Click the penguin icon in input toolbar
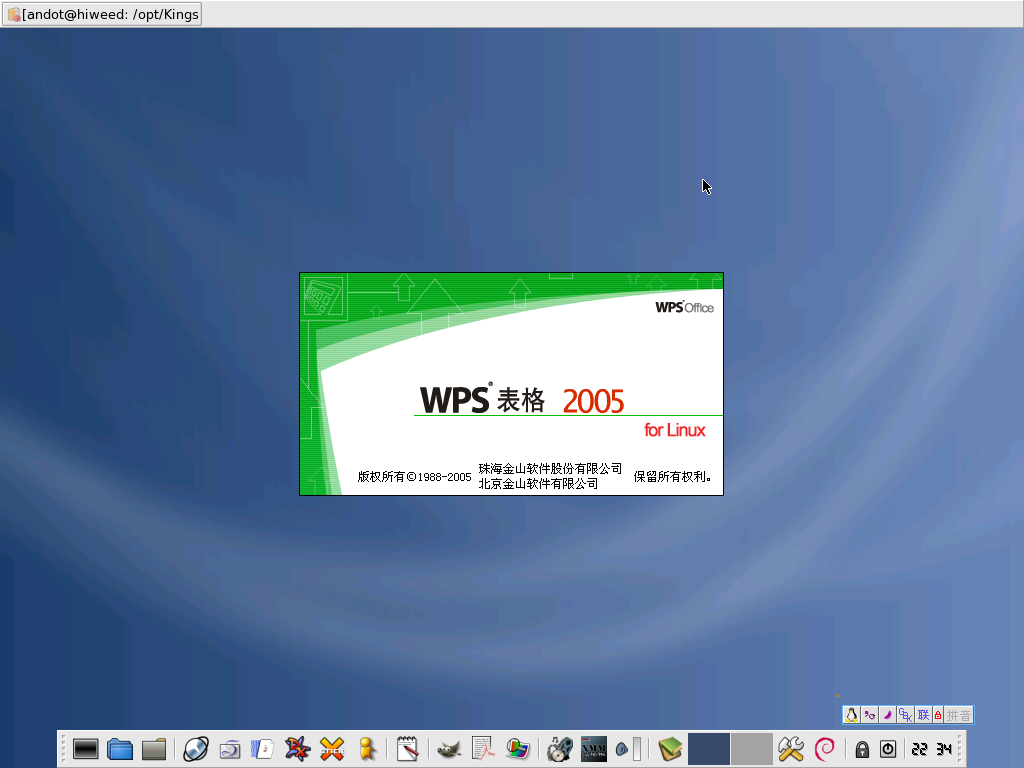1024x768 pixels. 852,715
